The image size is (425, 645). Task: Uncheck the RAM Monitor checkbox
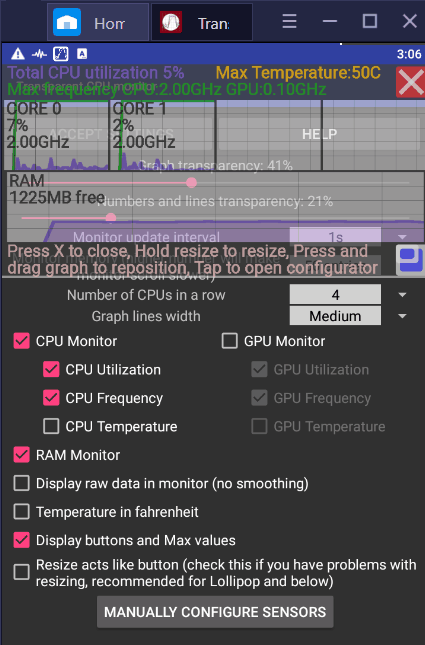pyautogui.click(x=21, y=455)
